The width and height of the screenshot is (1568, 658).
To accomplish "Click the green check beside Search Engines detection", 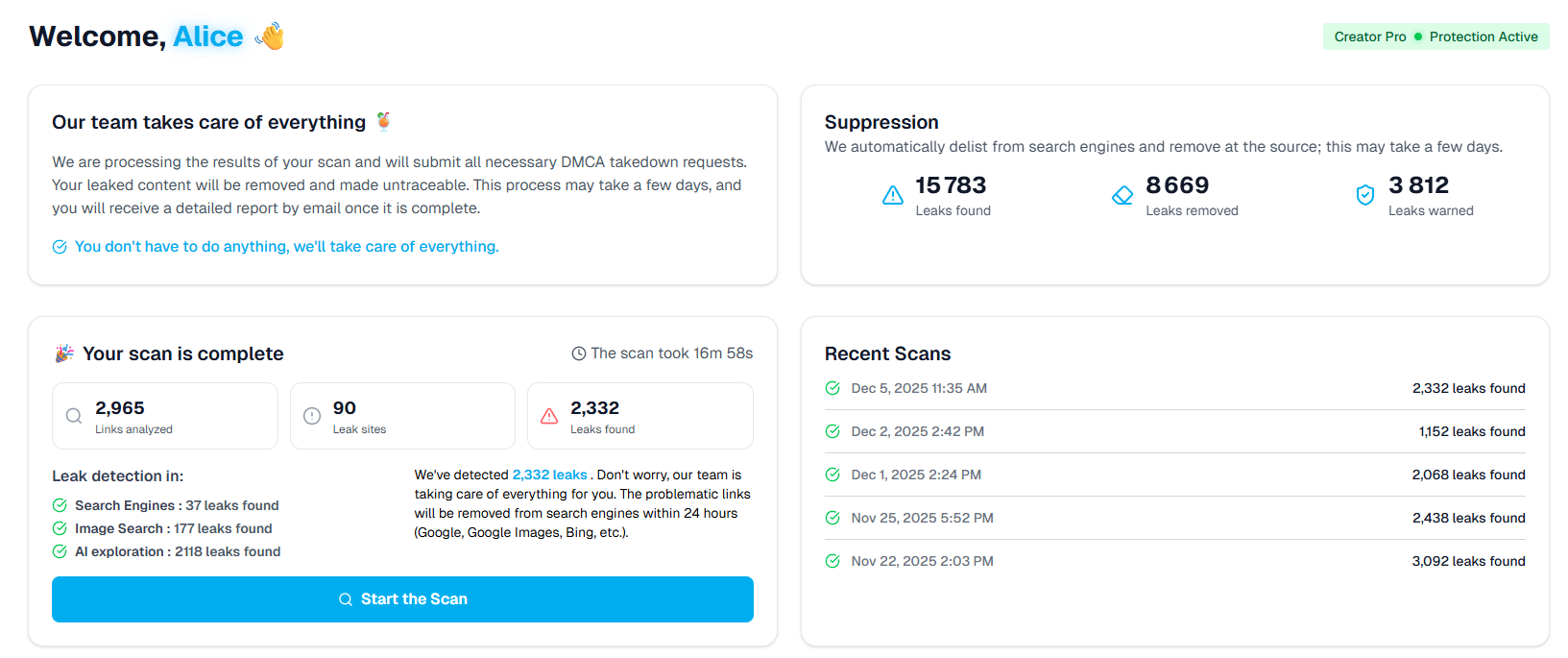I will (x=60, y=505).
